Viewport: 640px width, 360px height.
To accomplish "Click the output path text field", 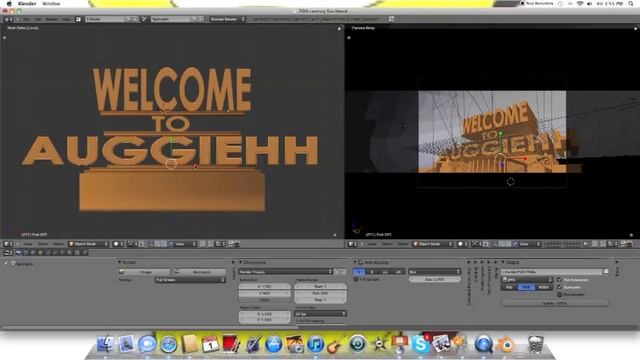I will click(552, 271).
